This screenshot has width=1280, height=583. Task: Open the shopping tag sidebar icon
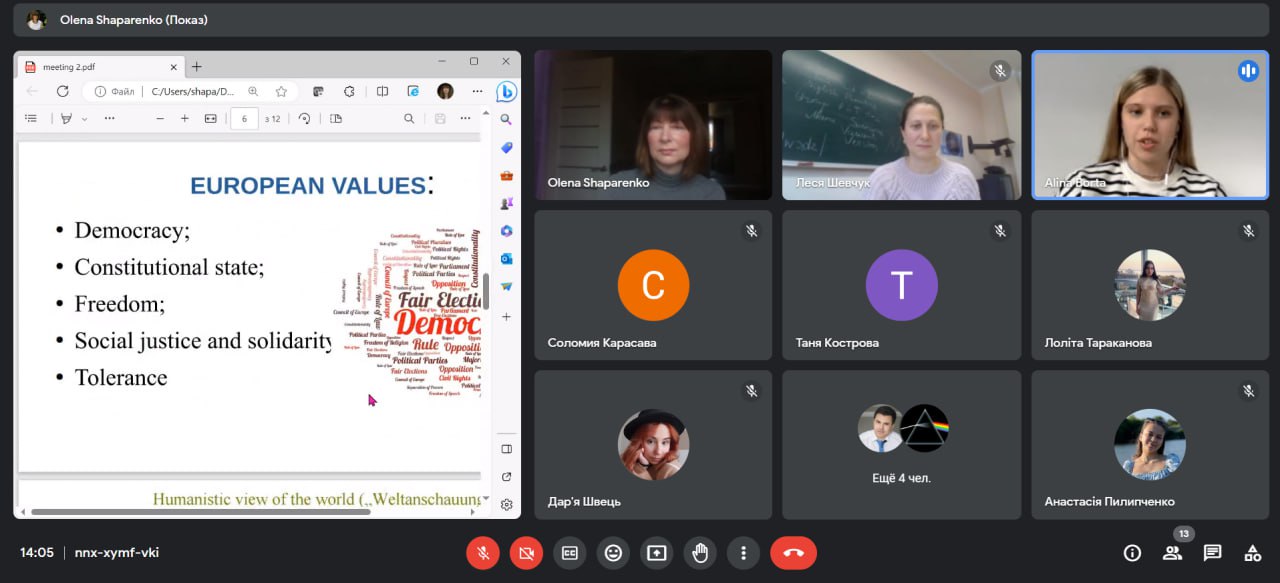click(x=506, y=147)
